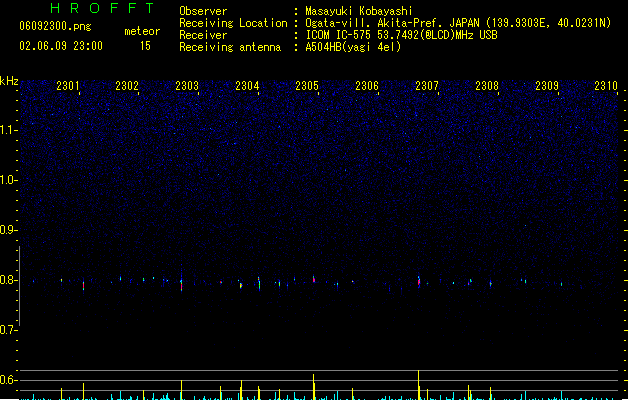
Task: Click the 'Receiving antenna' label
Action: point(230,47)
